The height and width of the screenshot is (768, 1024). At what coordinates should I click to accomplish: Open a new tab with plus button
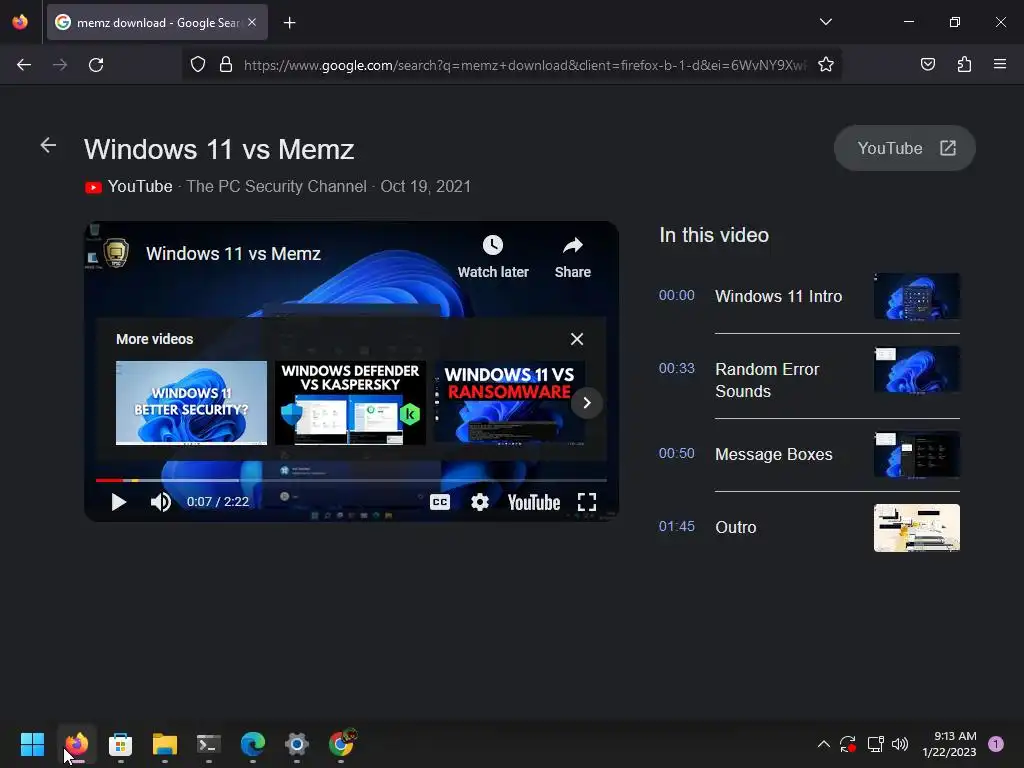point(289,23)
